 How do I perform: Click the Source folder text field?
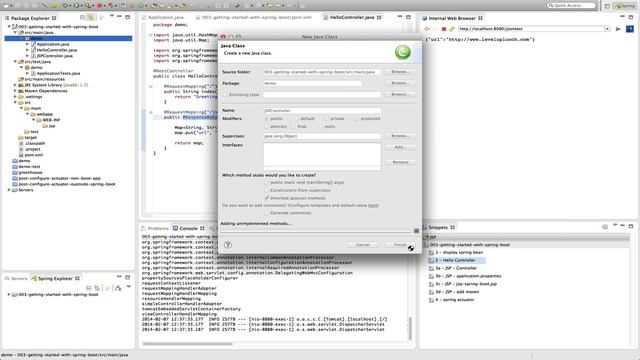point(322,72)
